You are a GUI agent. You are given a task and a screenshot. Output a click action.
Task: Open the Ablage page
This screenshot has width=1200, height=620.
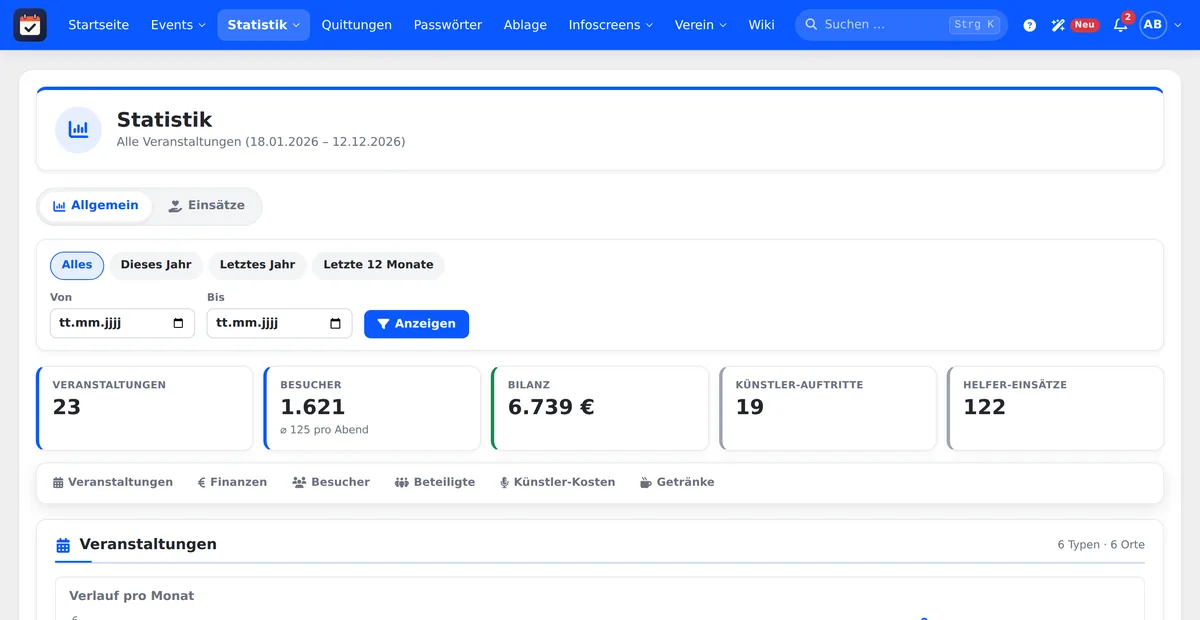(525, 25)
